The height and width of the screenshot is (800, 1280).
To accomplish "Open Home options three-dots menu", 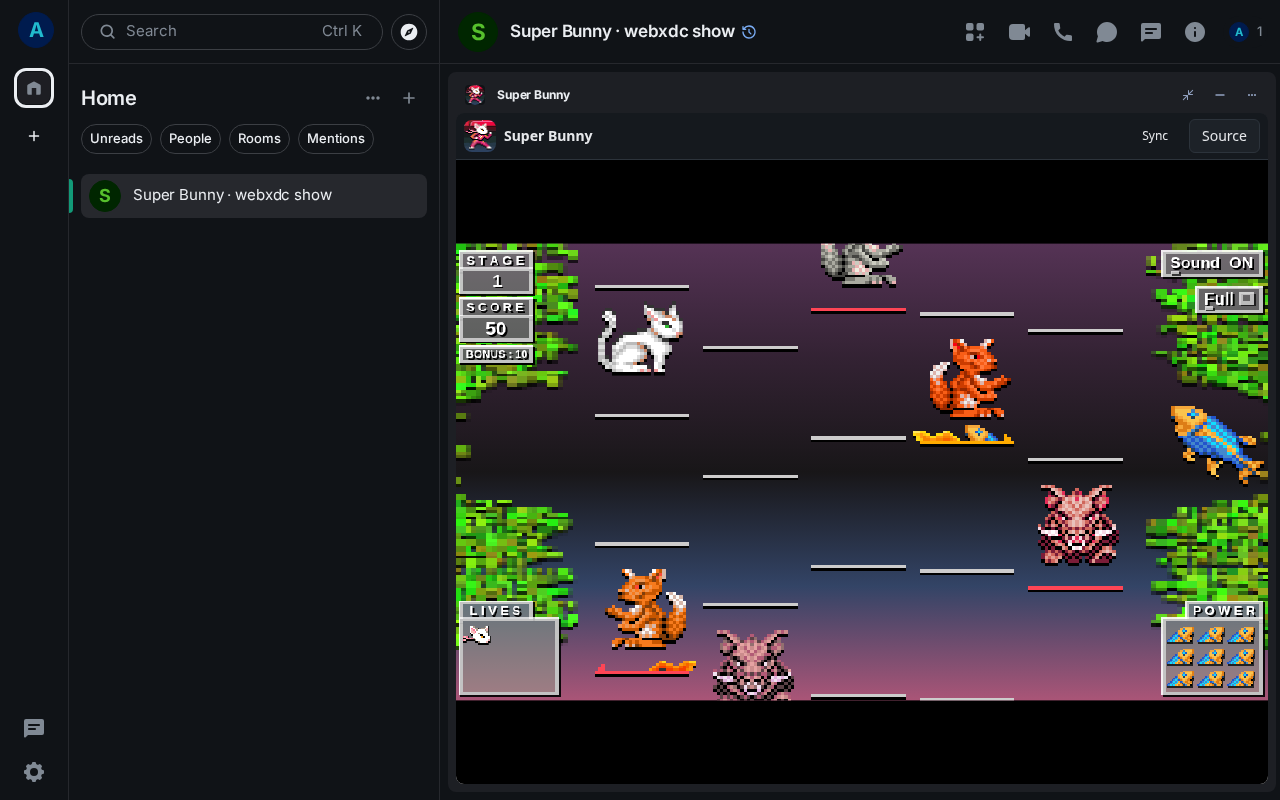I will 373,98.
